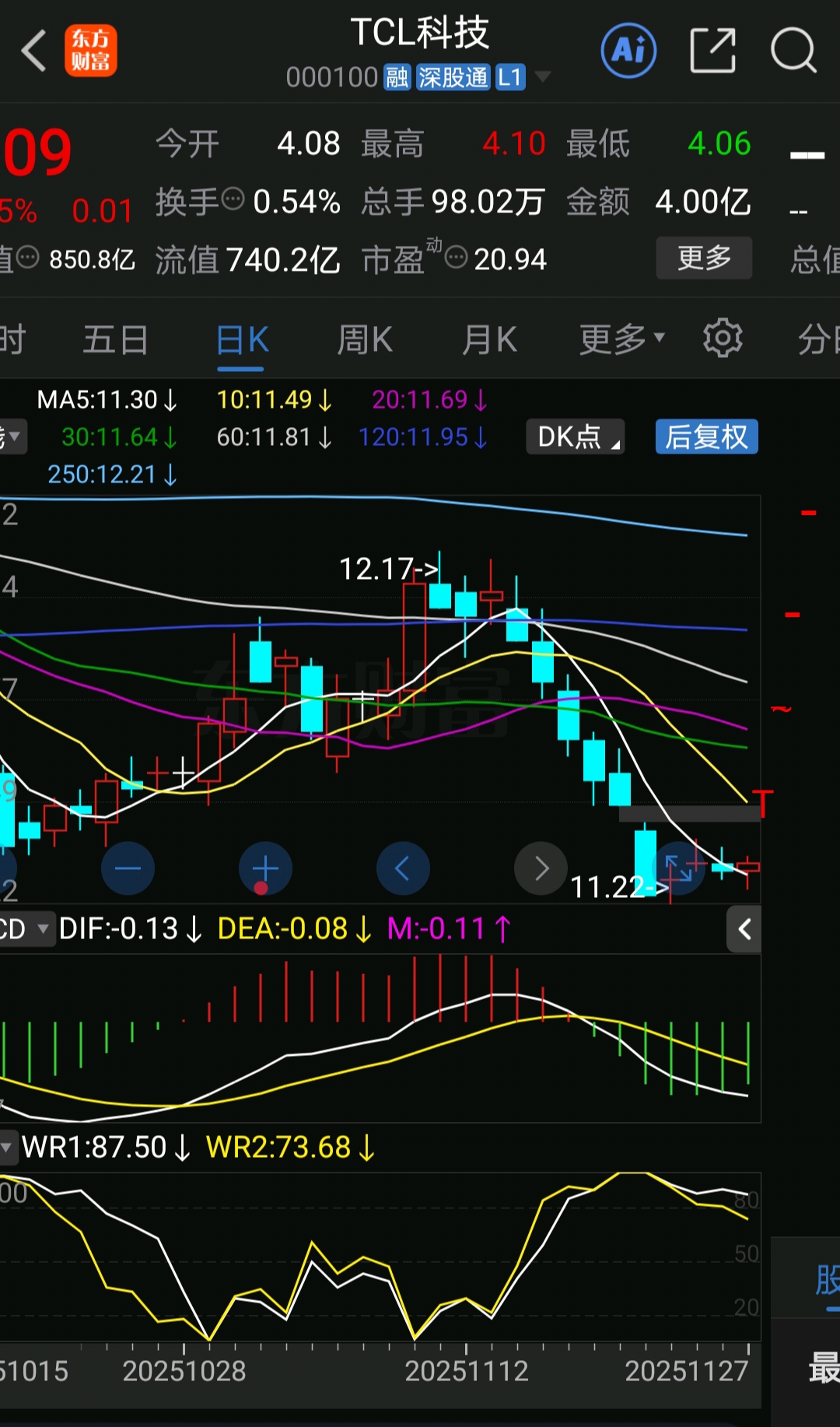The height and width of the screenshot is (1427, 840).
Task: Tap the 今开 4.08 value
Action: (x=309, y=143)
